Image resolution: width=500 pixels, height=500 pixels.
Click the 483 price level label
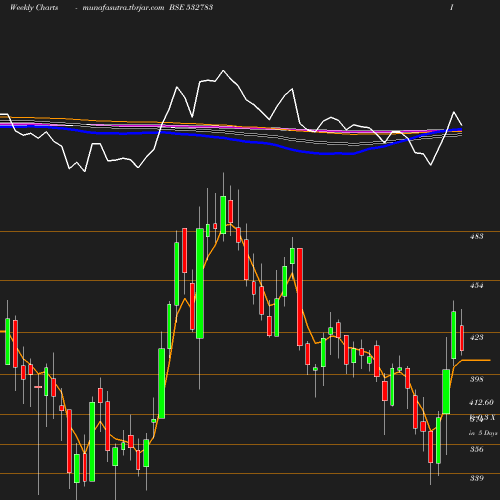pyautogui.click(x=476, y=236)
